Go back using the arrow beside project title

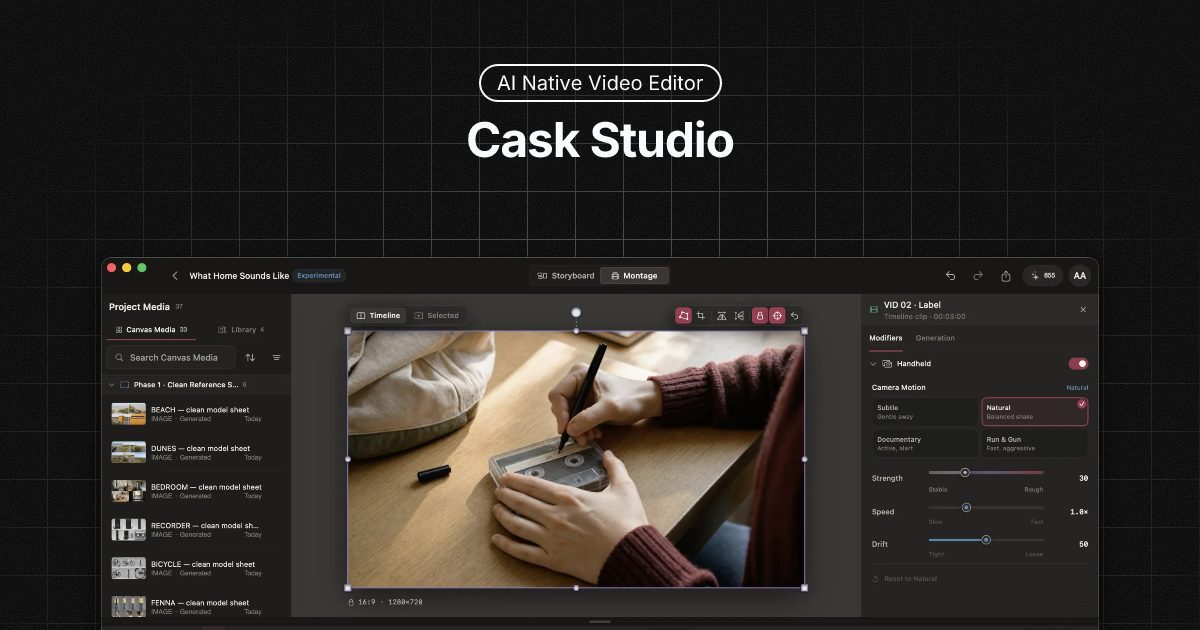pyautogui.click(x=175, y=276)
